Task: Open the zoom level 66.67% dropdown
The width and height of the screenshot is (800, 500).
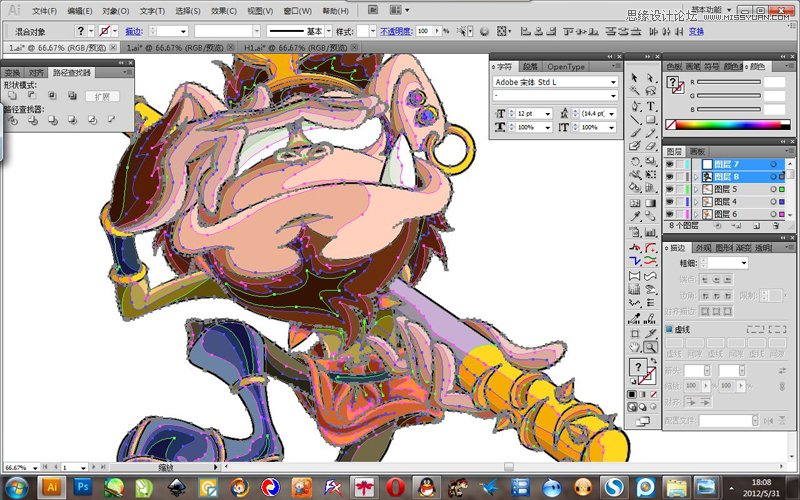Action: pos(35,467)
